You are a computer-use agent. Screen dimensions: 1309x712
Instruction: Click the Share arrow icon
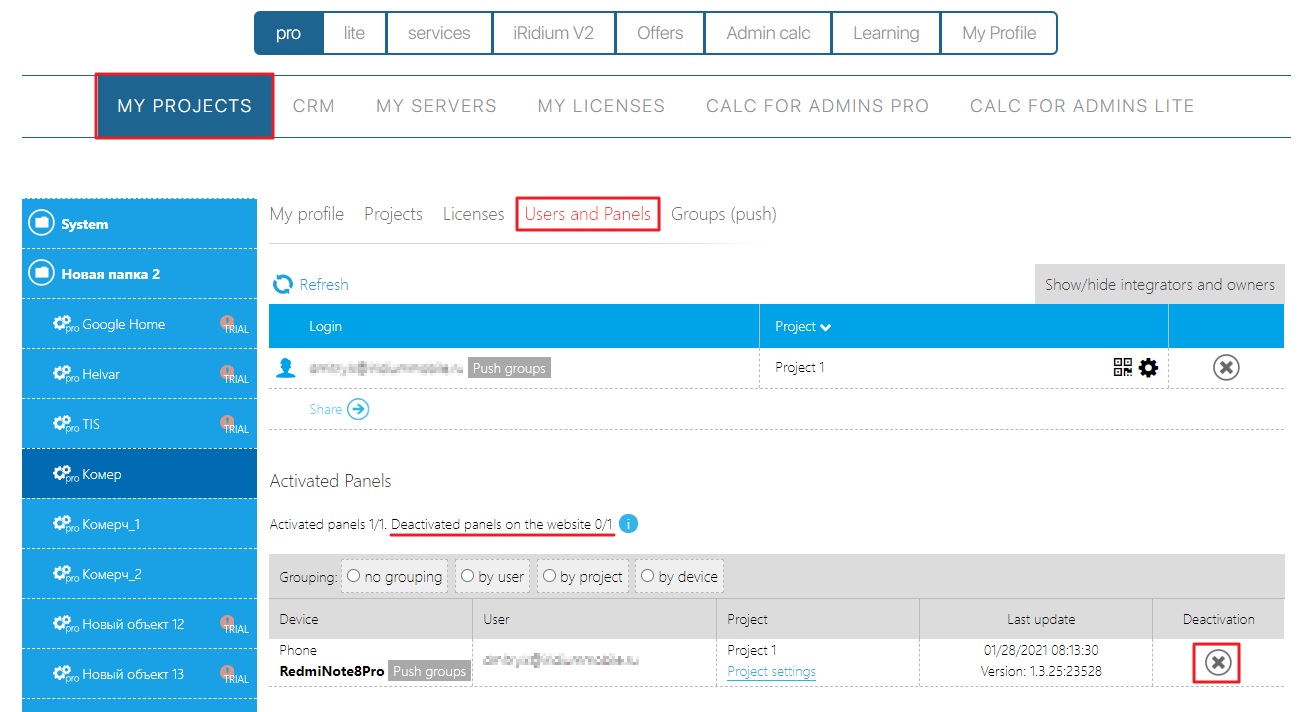358,409
